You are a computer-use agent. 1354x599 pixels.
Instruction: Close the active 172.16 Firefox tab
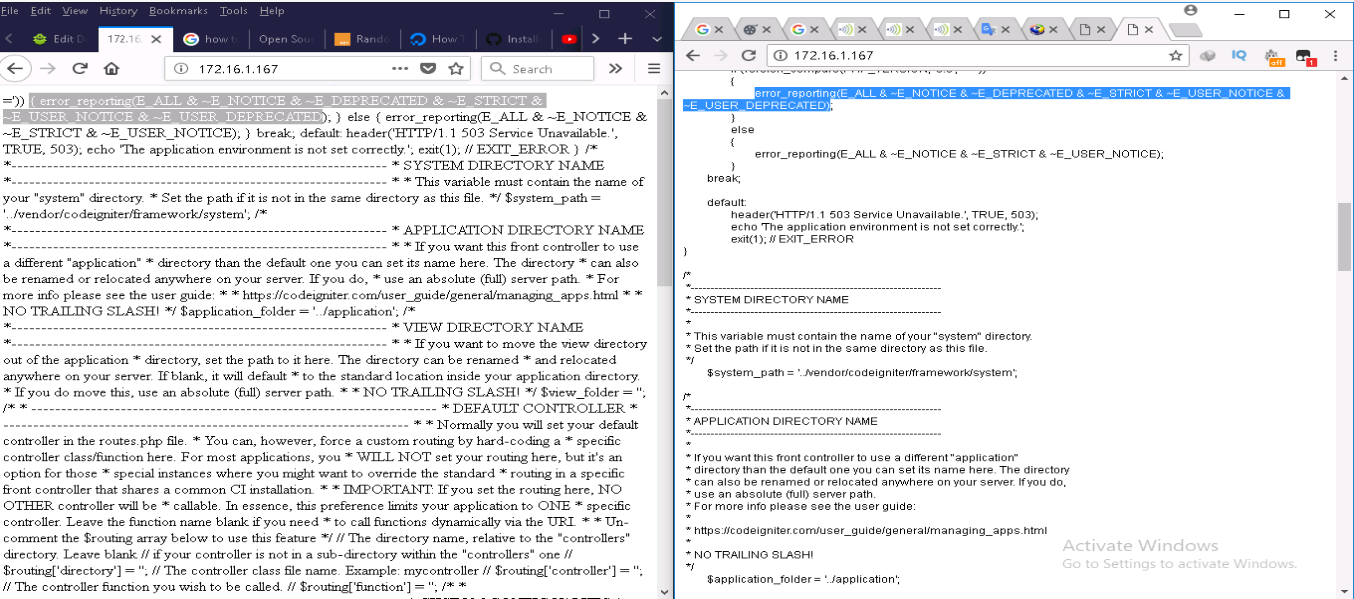(158, 39)
